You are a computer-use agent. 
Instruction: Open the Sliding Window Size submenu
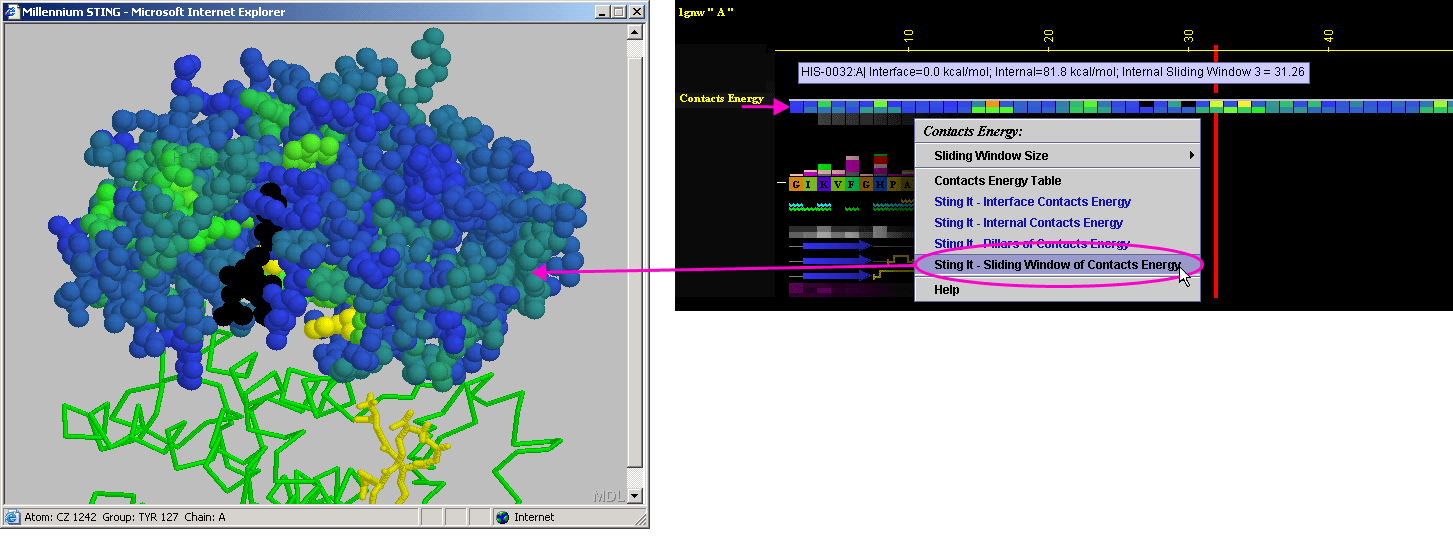1057,156
